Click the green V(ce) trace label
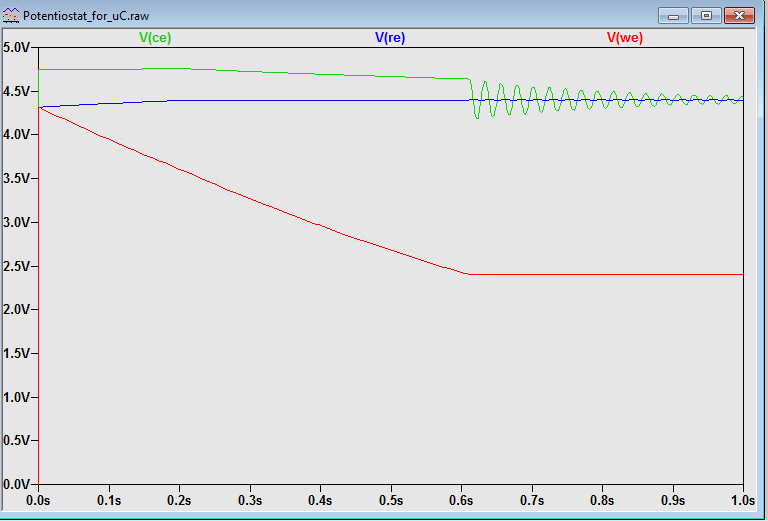 click(x=155, y=38)
